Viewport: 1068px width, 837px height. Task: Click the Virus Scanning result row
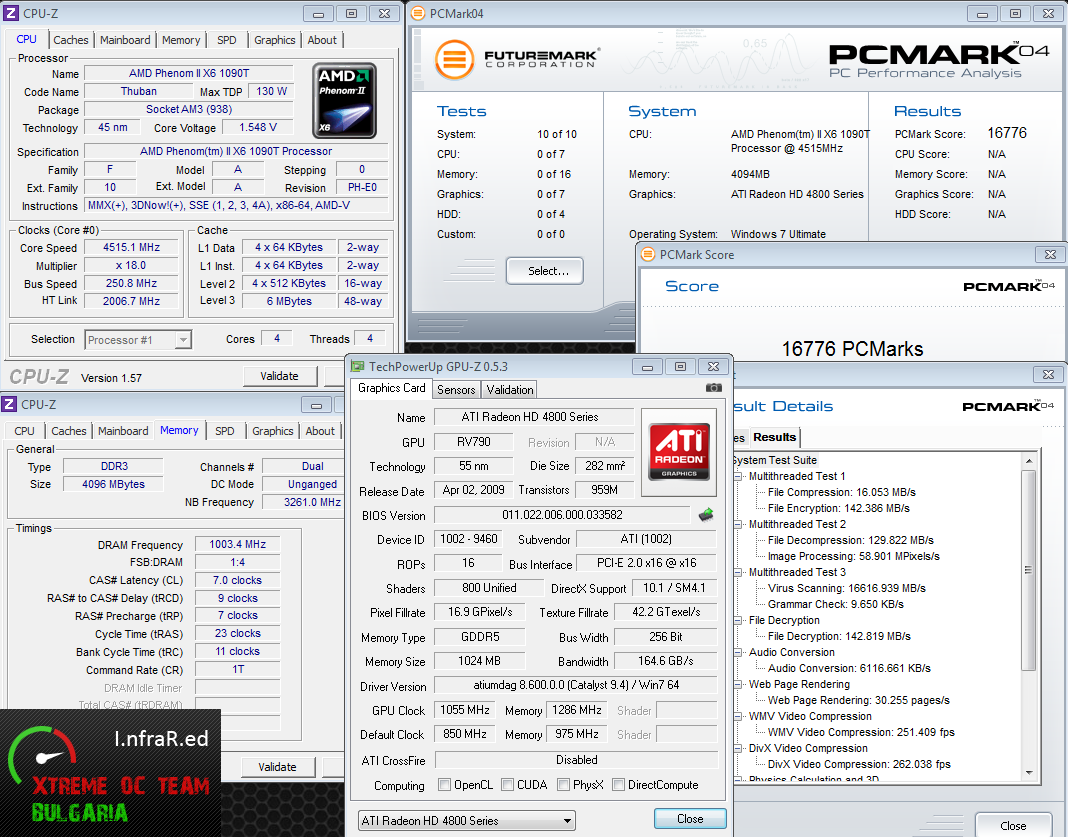coord(847,588)
